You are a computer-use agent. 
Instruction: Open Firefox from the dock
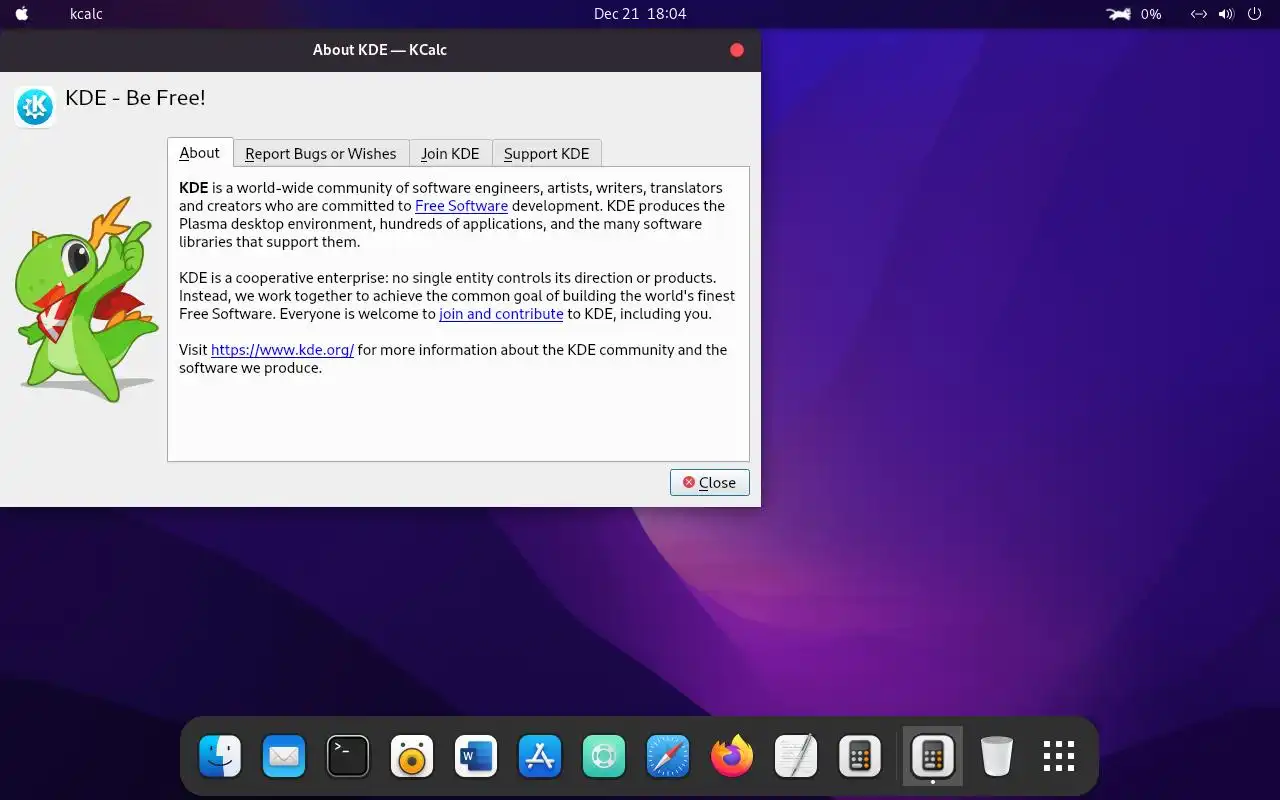[732, 757]
